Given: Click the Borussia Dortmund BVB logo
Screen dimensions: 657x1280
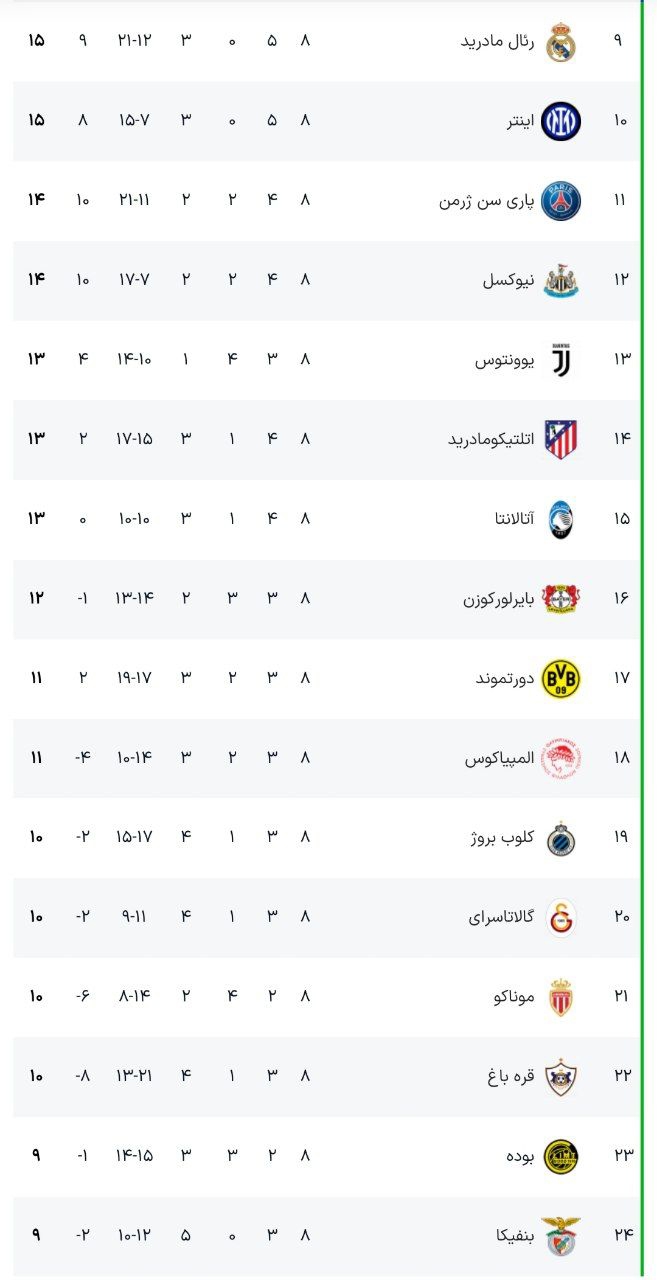Looking at the screenshot, I should (561, 679).
